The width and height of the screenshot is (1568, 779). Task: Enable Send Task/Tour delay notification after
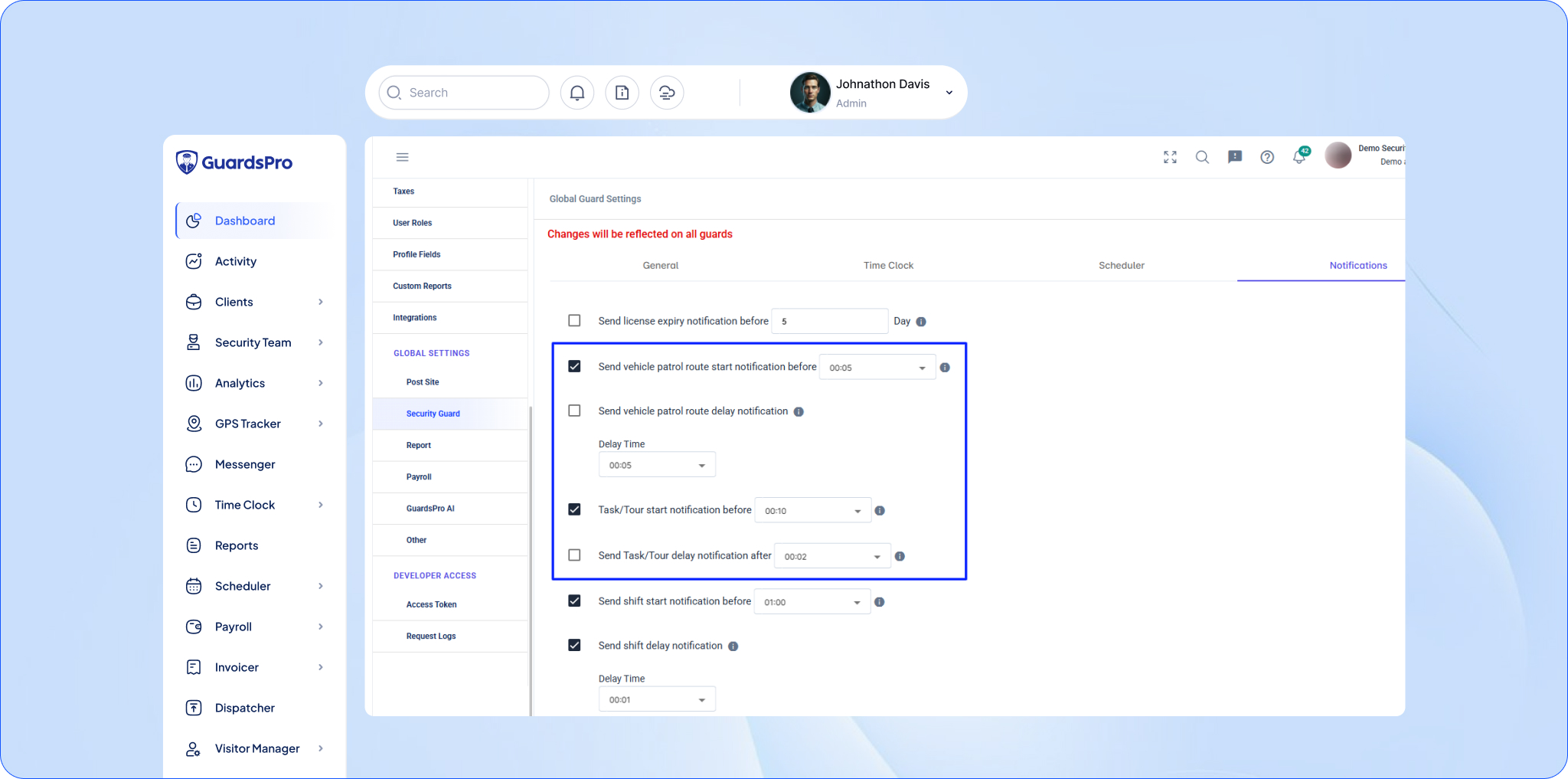click(x=574, y=555)
